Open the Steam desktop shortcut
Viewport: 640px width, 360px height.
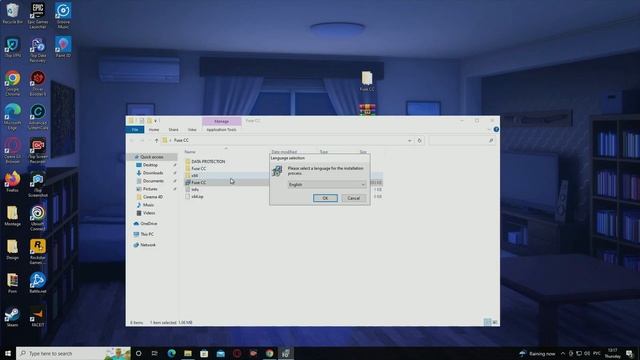pos(12,317)
